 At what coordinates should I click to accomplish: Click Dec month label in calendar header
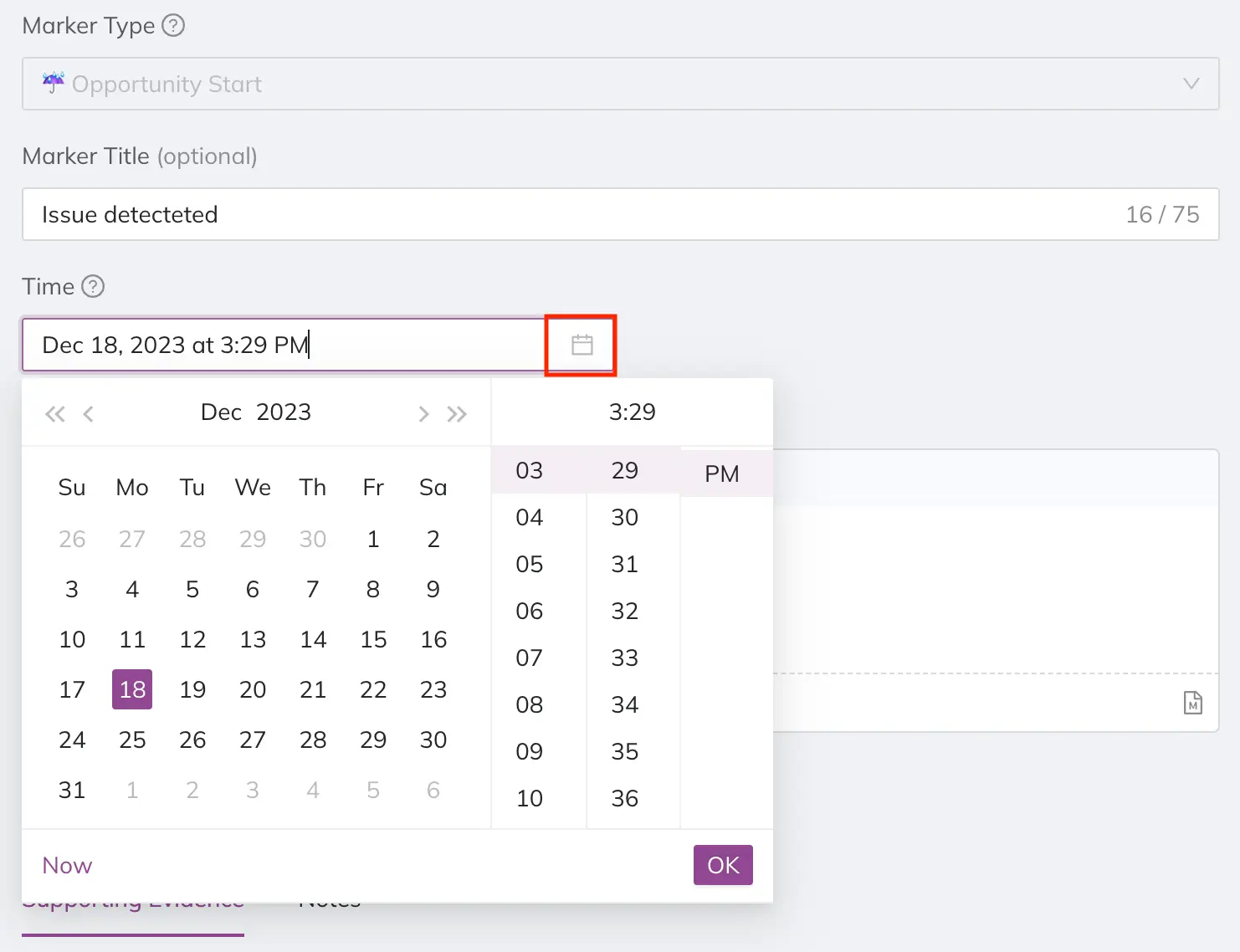tap(221, 412)
